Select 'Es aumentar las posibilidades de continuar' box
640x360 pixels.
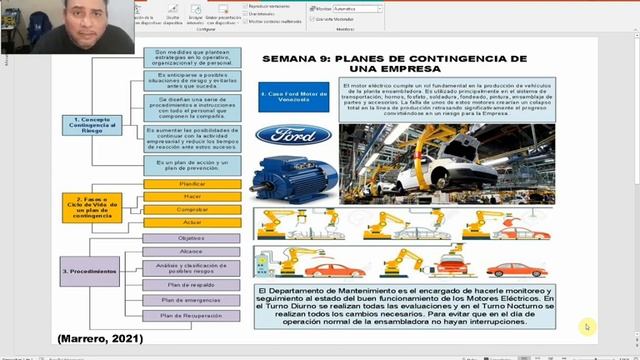[x=192, y=139]
